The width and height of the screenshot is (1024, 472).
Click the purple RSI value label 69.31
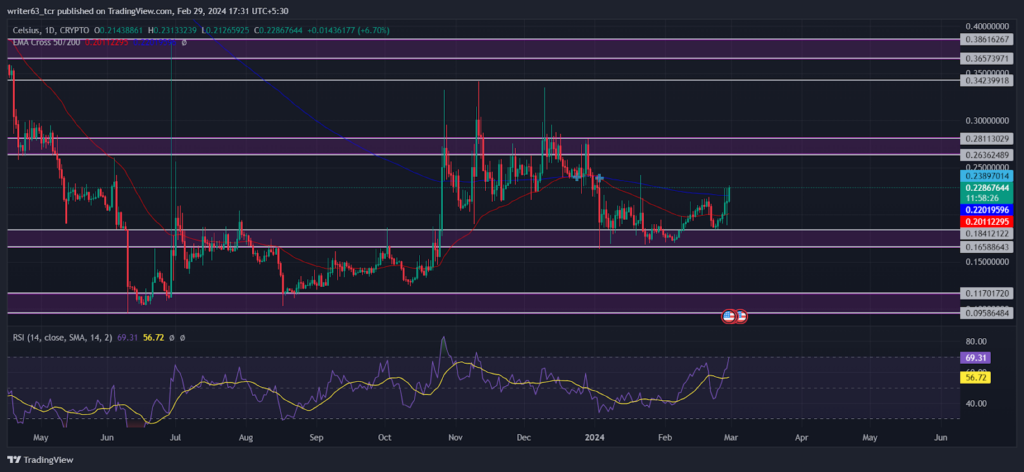point(976,358)
